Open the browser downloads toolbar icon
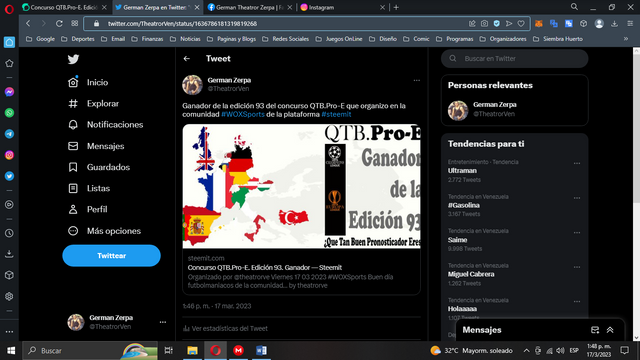The image size is (640, 360). click(x=614, y=24)
